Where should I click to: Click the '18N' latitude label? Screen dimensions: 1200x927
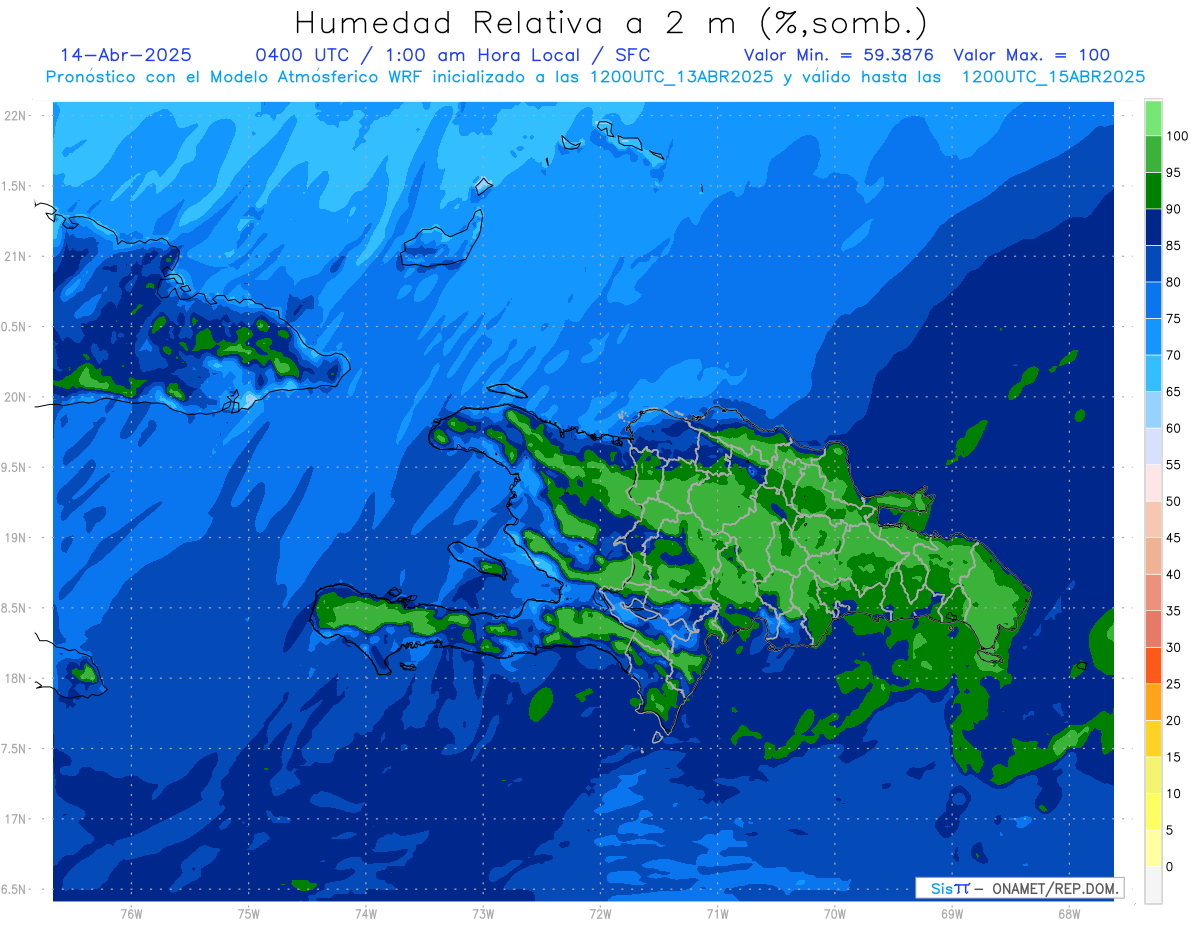tap(16, 678)
